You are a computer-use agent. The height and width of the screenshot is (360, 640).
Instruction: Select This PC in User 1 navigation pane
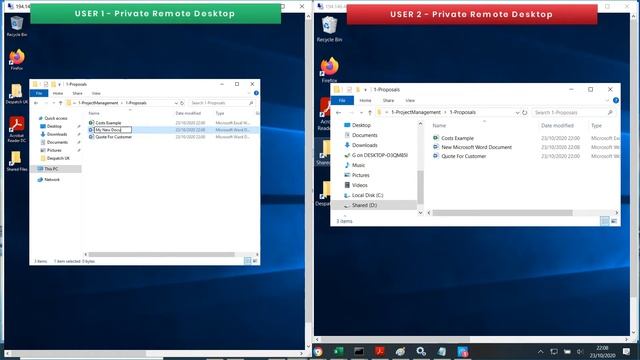coord(51,169)
